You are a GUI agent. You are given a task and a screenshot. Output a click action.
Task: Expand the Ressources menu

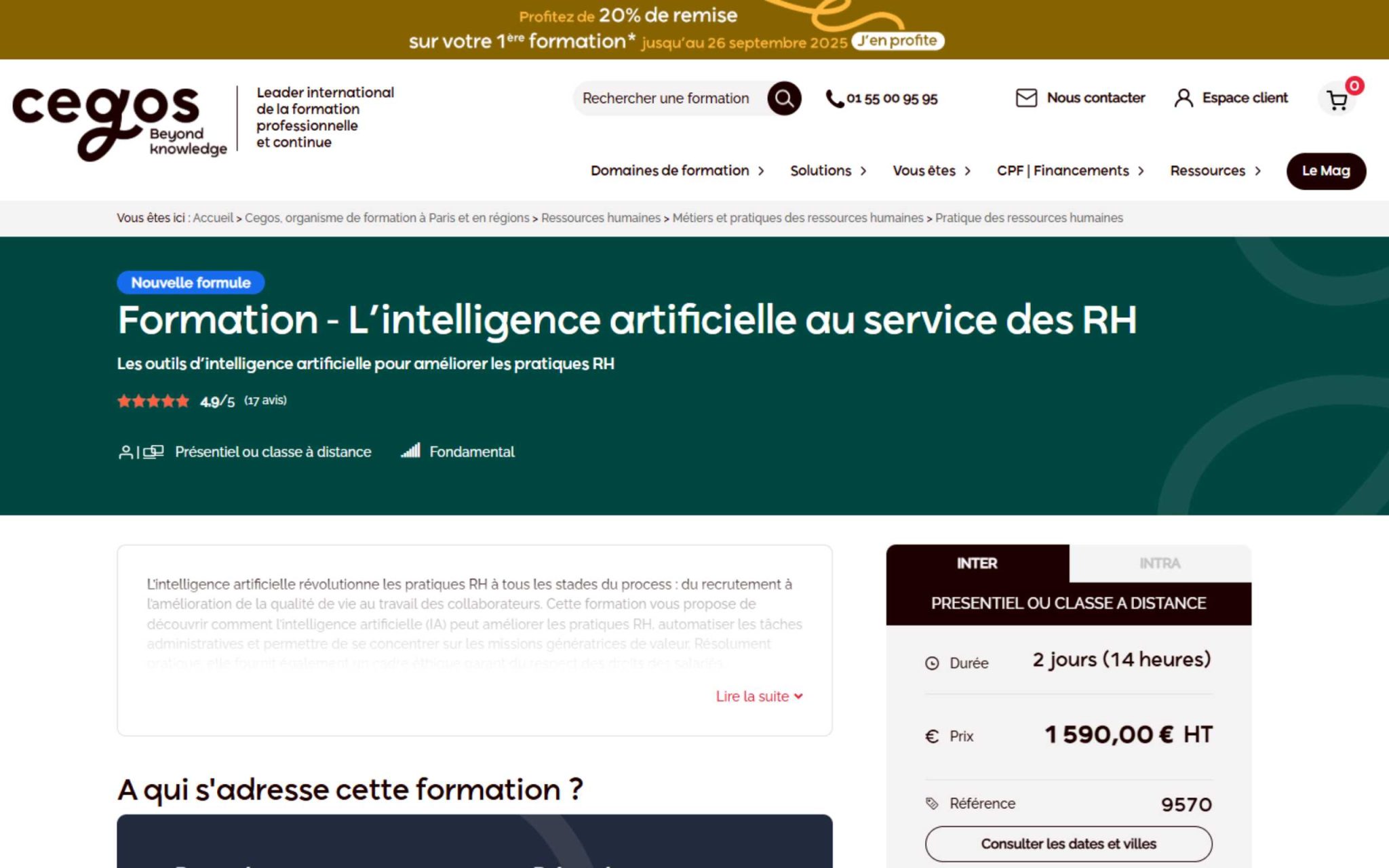[x=1215, y=171]
